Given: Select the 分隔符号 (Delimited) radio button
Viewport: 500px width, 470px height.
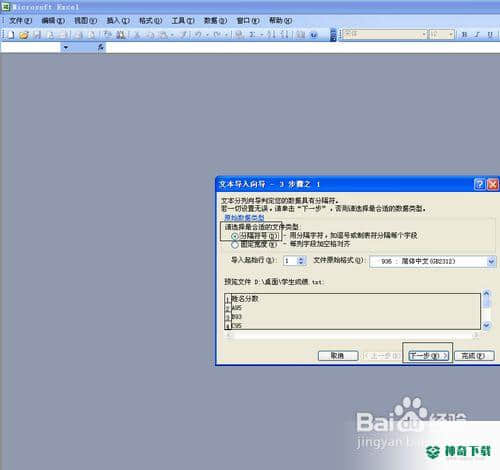Looking at the screenshot, I should pos(235,236).
